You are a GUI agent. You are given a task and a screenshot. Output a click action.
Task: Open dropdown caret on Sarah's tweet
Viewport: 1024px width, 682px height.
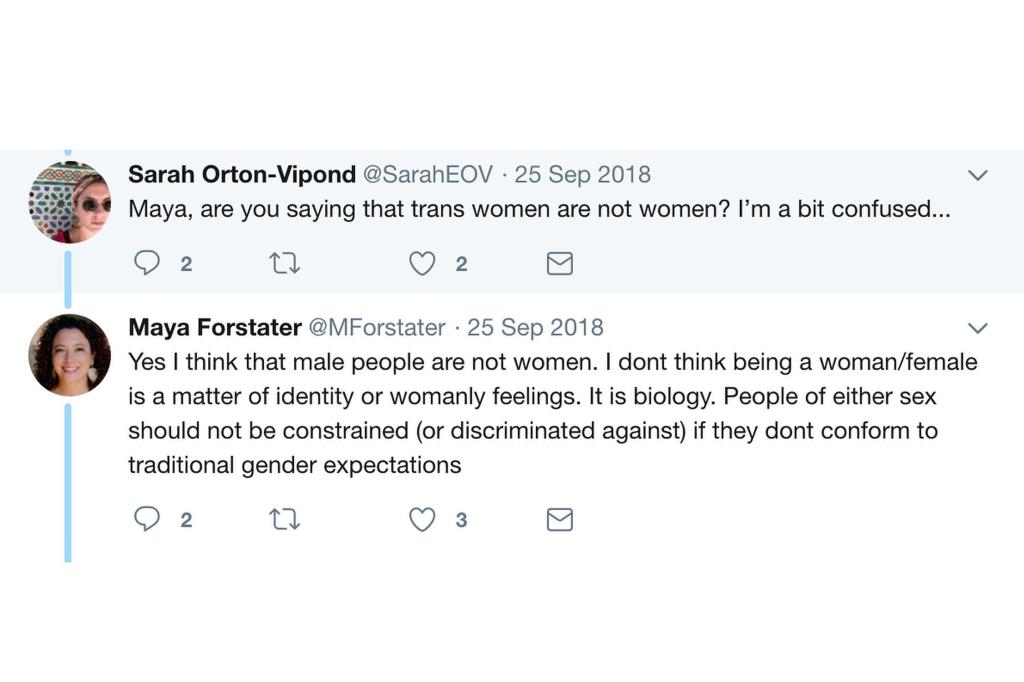click(x=978, y=176)
